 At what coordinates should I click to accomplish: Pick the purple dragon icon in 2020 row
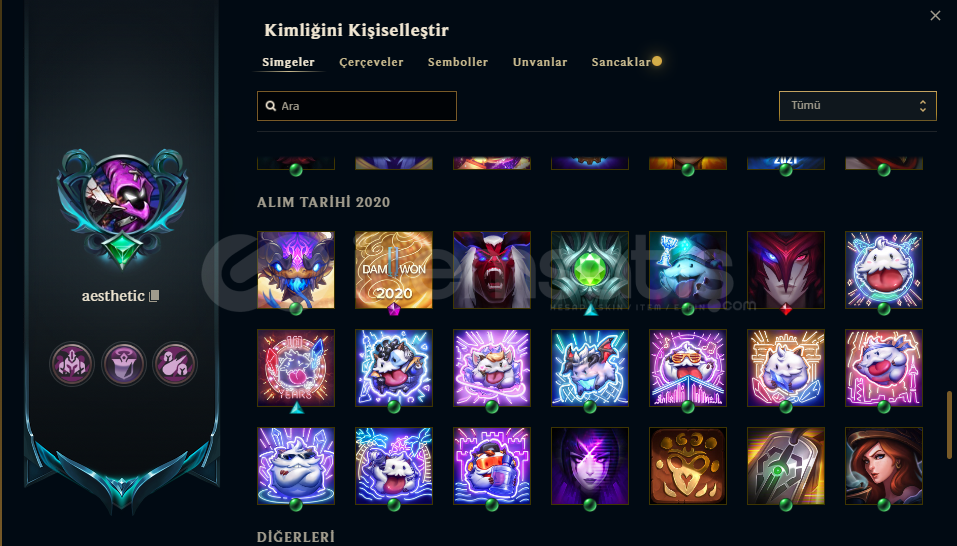(x=296, y=270)
